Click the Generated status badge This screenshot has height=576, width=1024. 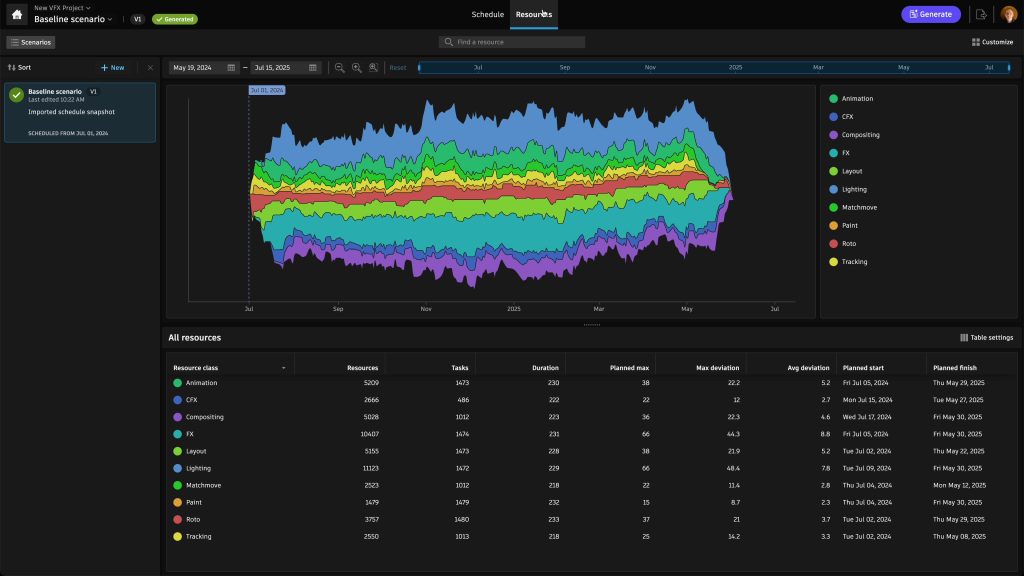coord(175,17)
